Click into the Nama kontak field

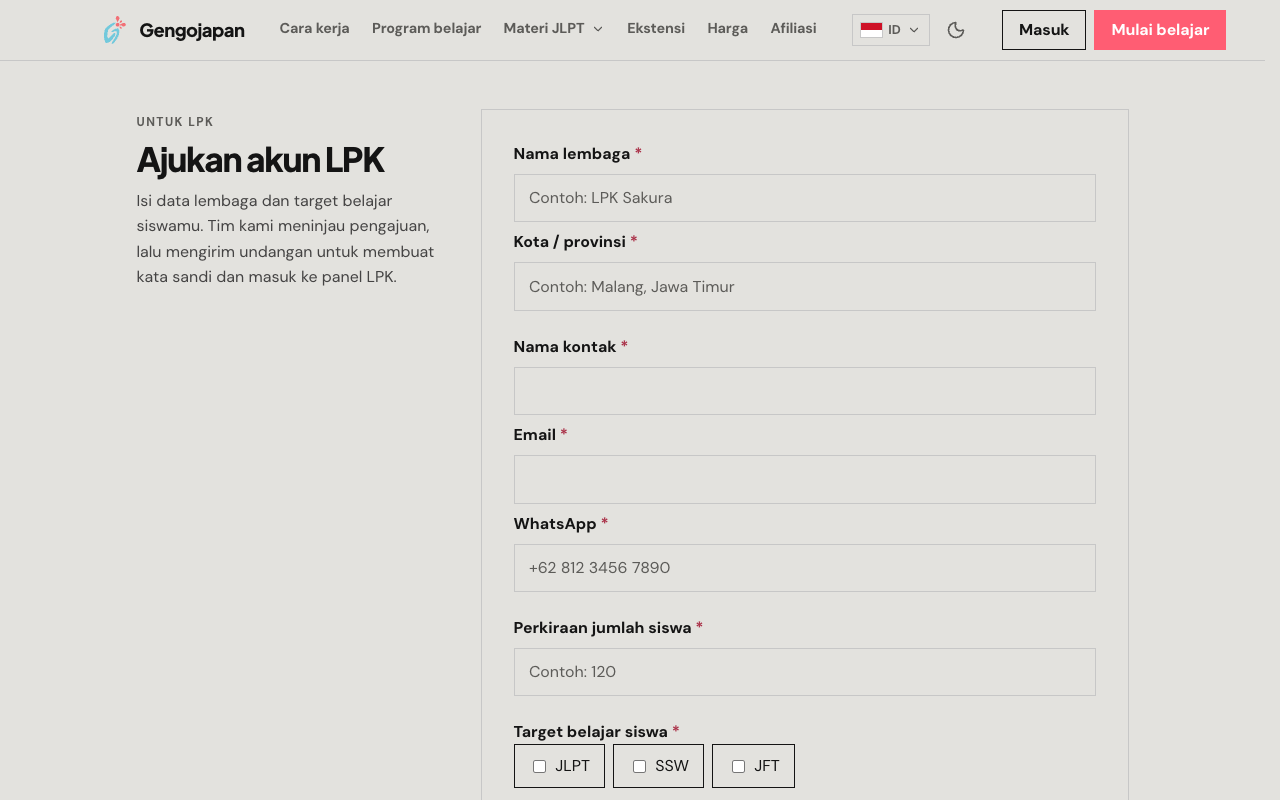(x=805, y=391)
